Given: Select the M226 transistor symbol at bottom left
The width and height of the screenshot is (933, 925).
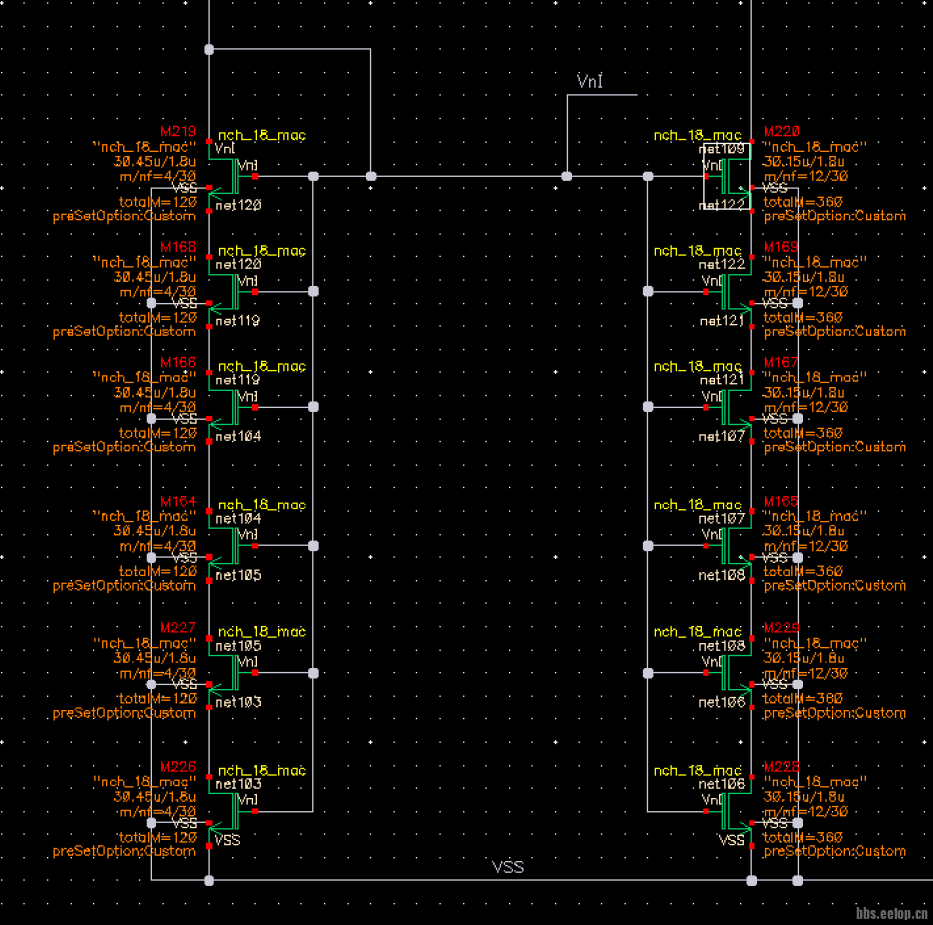Looking at the screenshot, I should click(228, 811).
